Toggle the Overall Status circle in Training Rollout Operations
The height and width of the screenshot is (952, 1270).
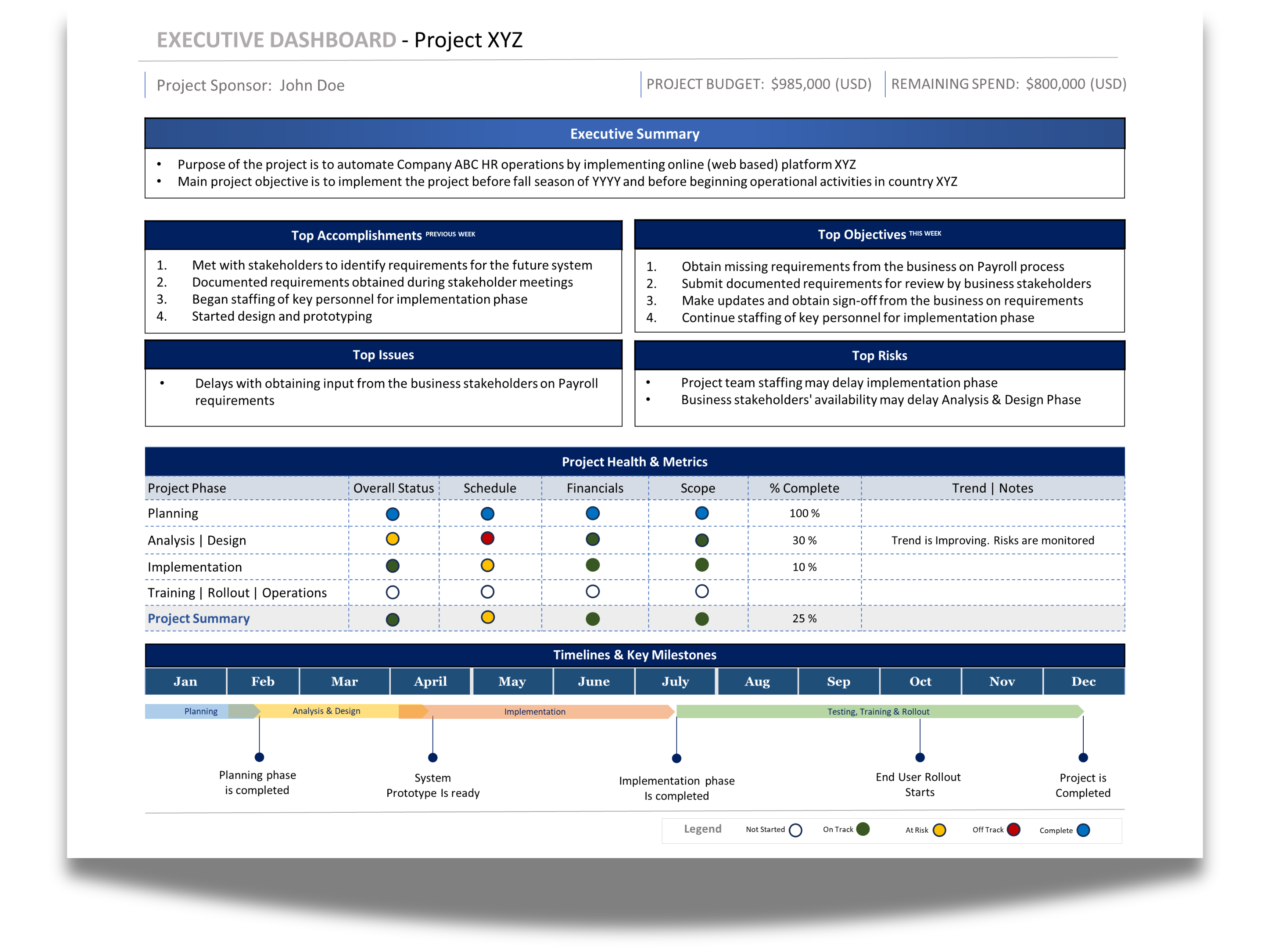coord(393,592)
